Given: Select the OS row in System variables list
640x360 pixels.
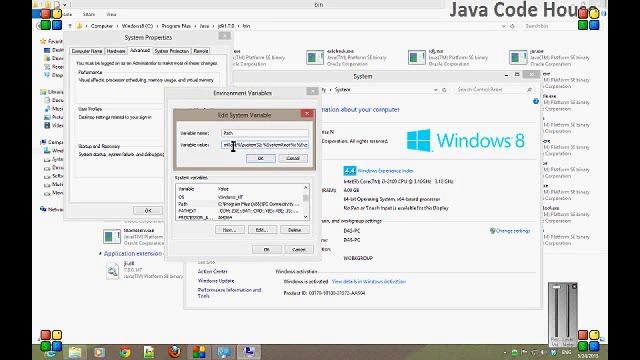Looking at the screenshot, I should click(x=240, y=197).
